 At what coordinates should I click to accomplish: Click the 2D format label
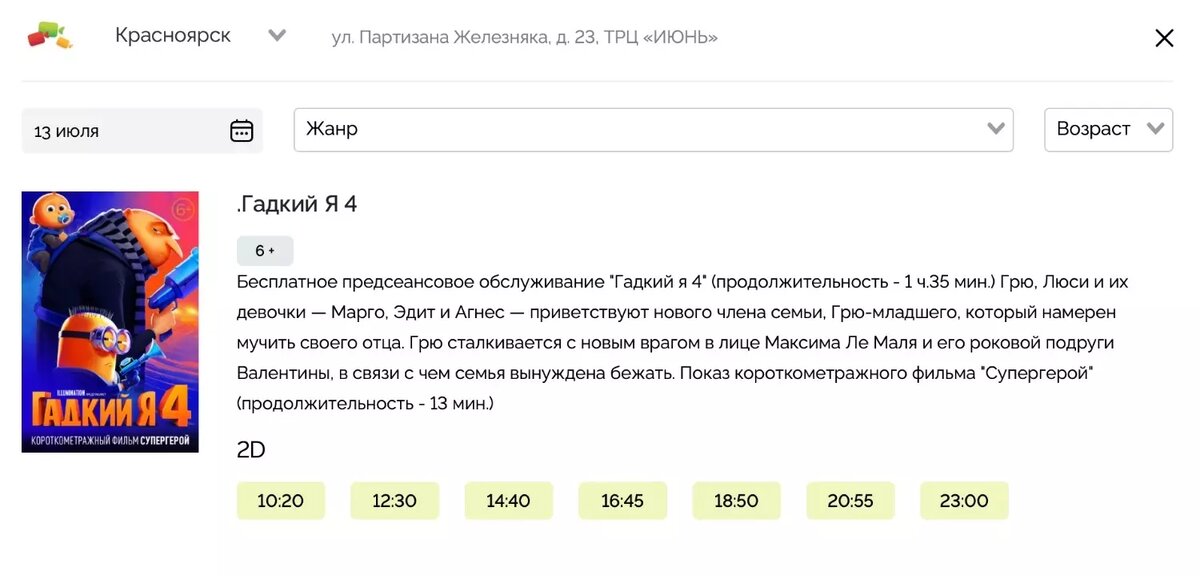click(249, 449)
